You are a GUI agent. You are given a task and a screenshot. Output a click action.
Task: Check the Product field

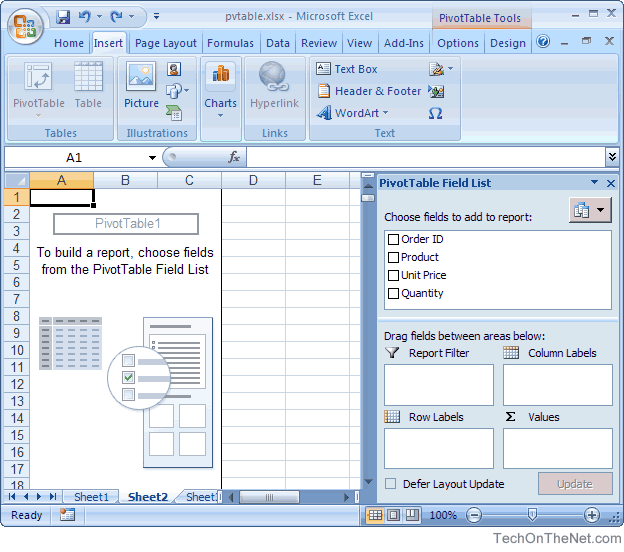393,257
